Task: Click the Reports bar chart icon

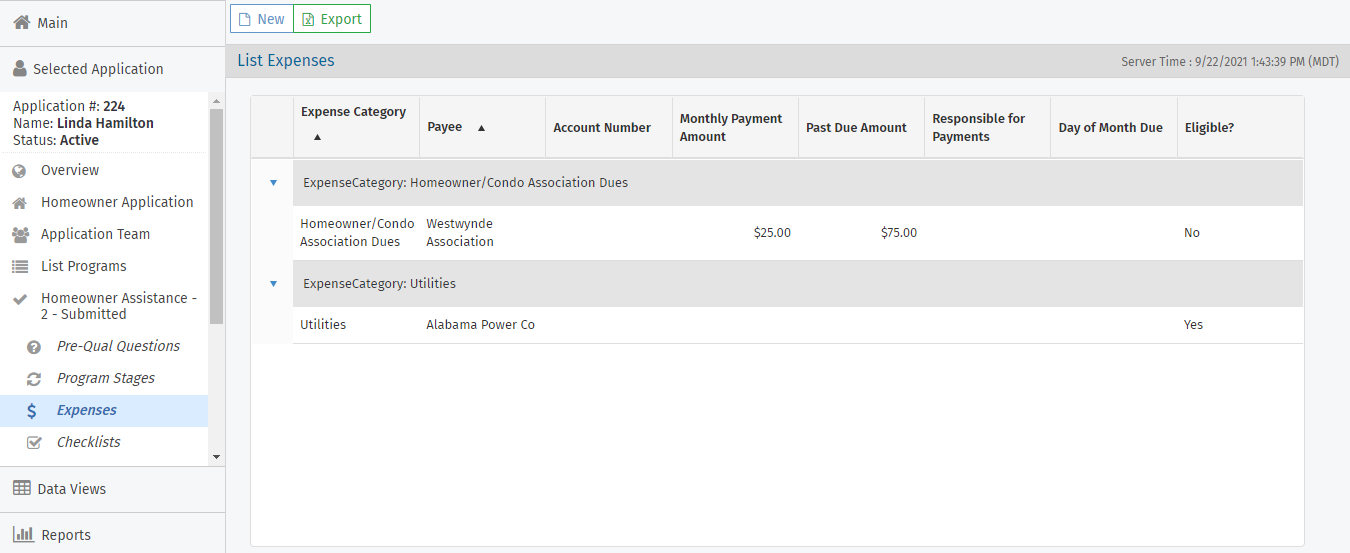Action: click(x=23, y=534)
